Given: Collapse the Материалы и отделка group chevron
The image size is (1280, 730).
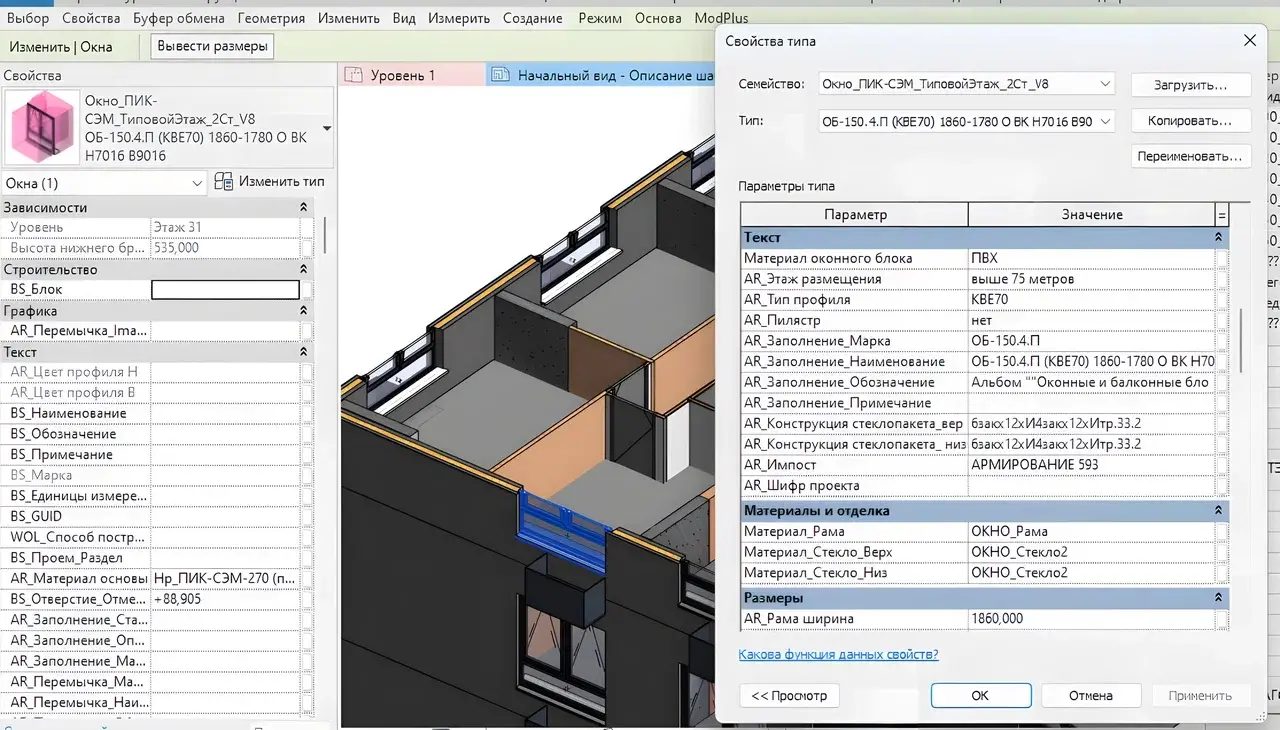Looking at the screenshot, I should coord(1219,511).
